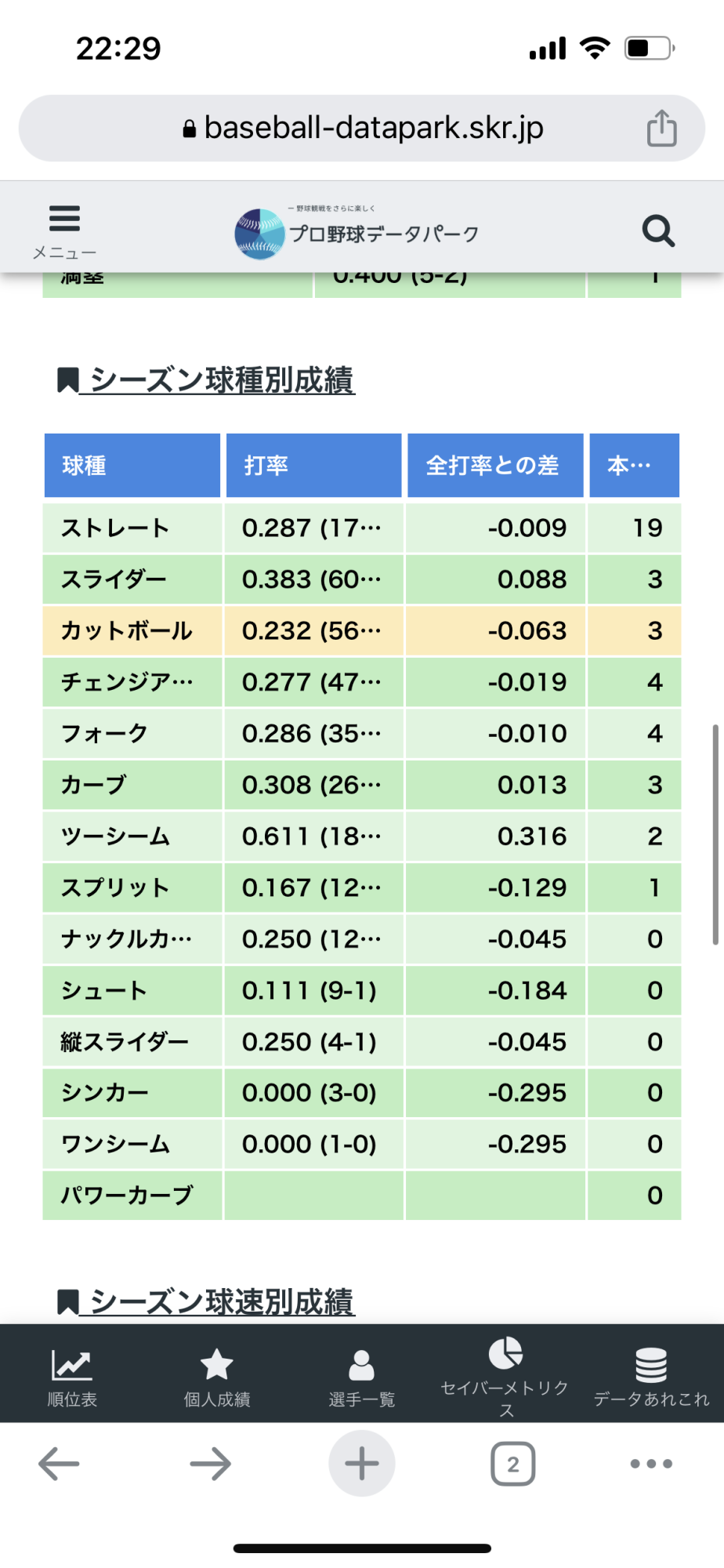Open the hamburger メニュー icon

click(64, 218)
